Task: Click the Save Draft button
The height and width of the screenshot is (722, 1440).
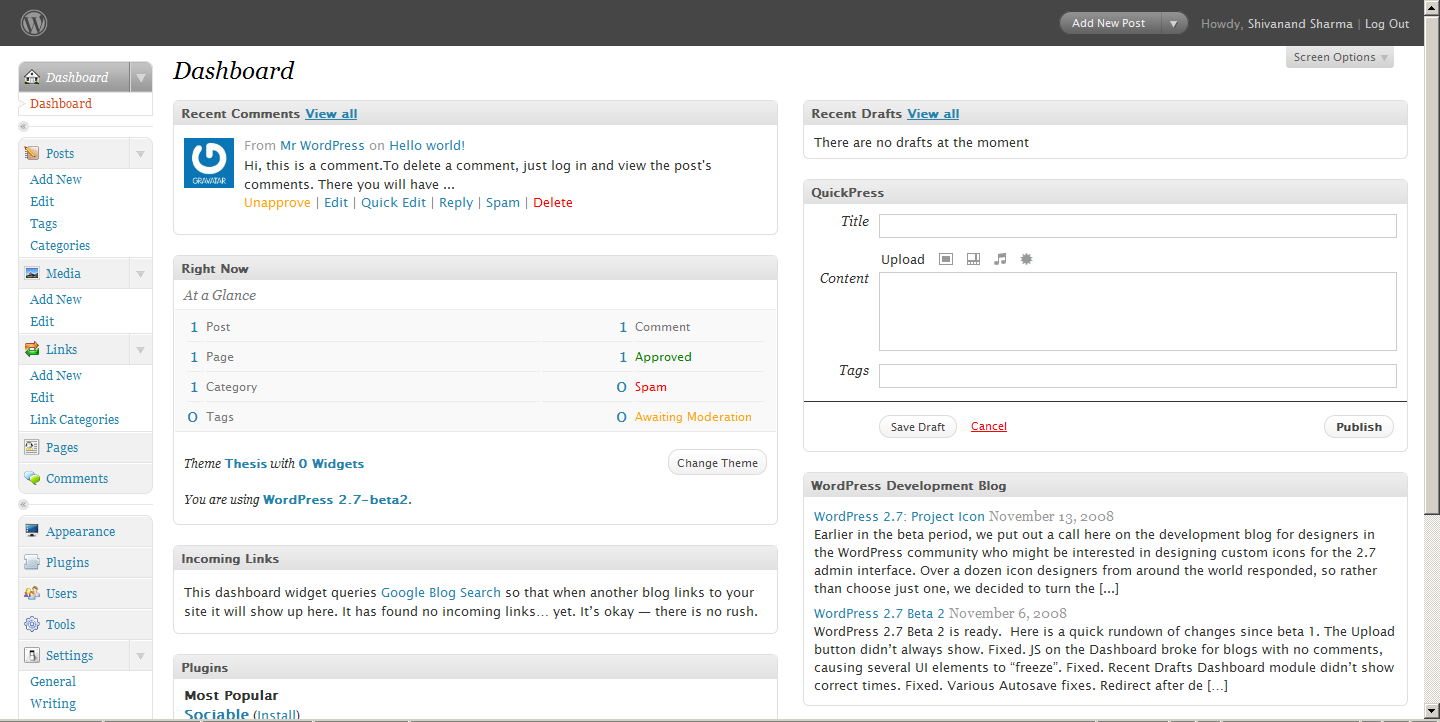Action: pyautogui.click(x=918, y=427)
